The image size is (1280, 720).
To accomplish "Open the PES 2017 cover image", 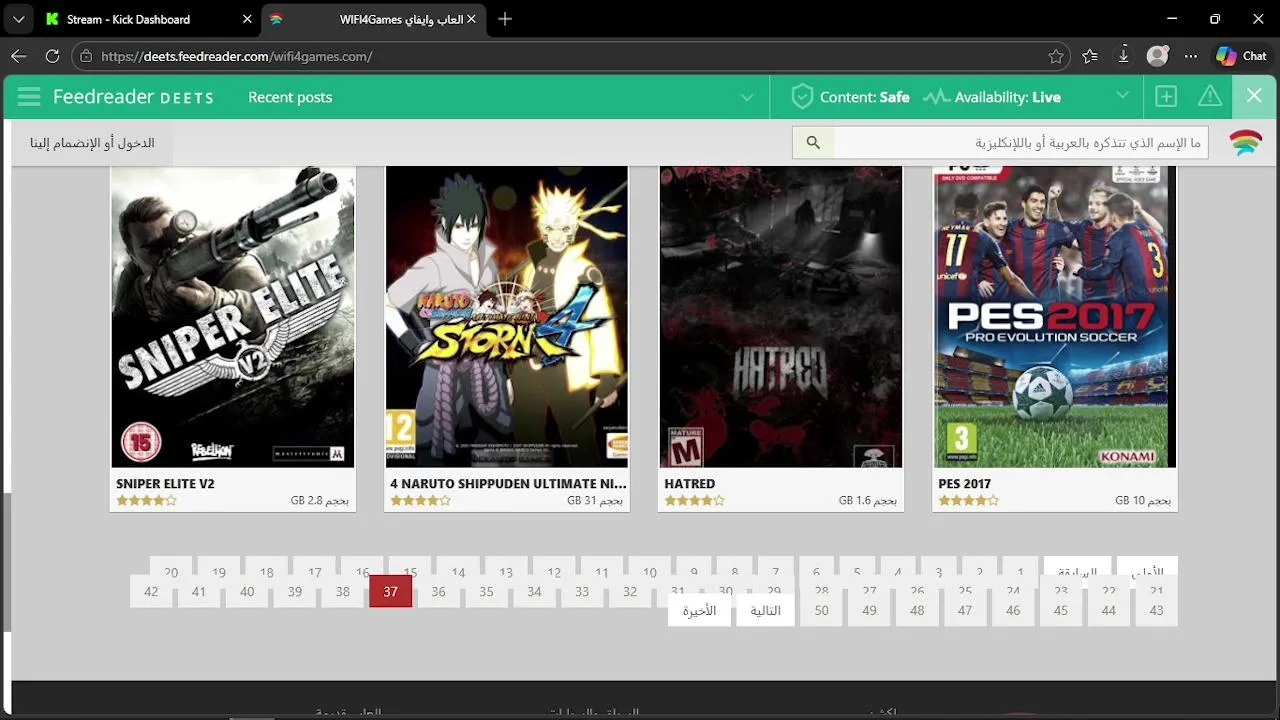I will [1055, 317].
